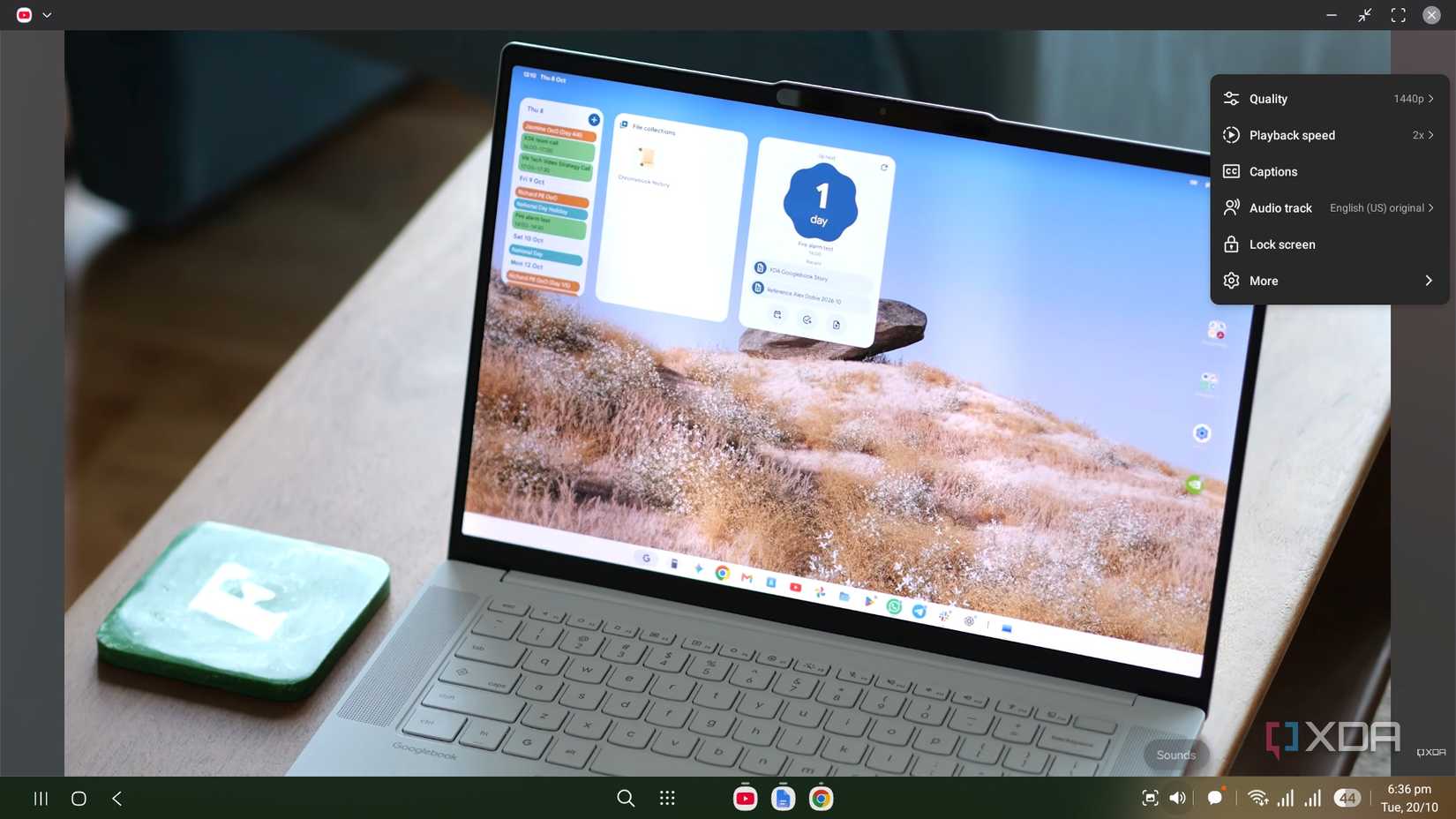Expand English (US) original audio selection

(x=1382, y=208)
